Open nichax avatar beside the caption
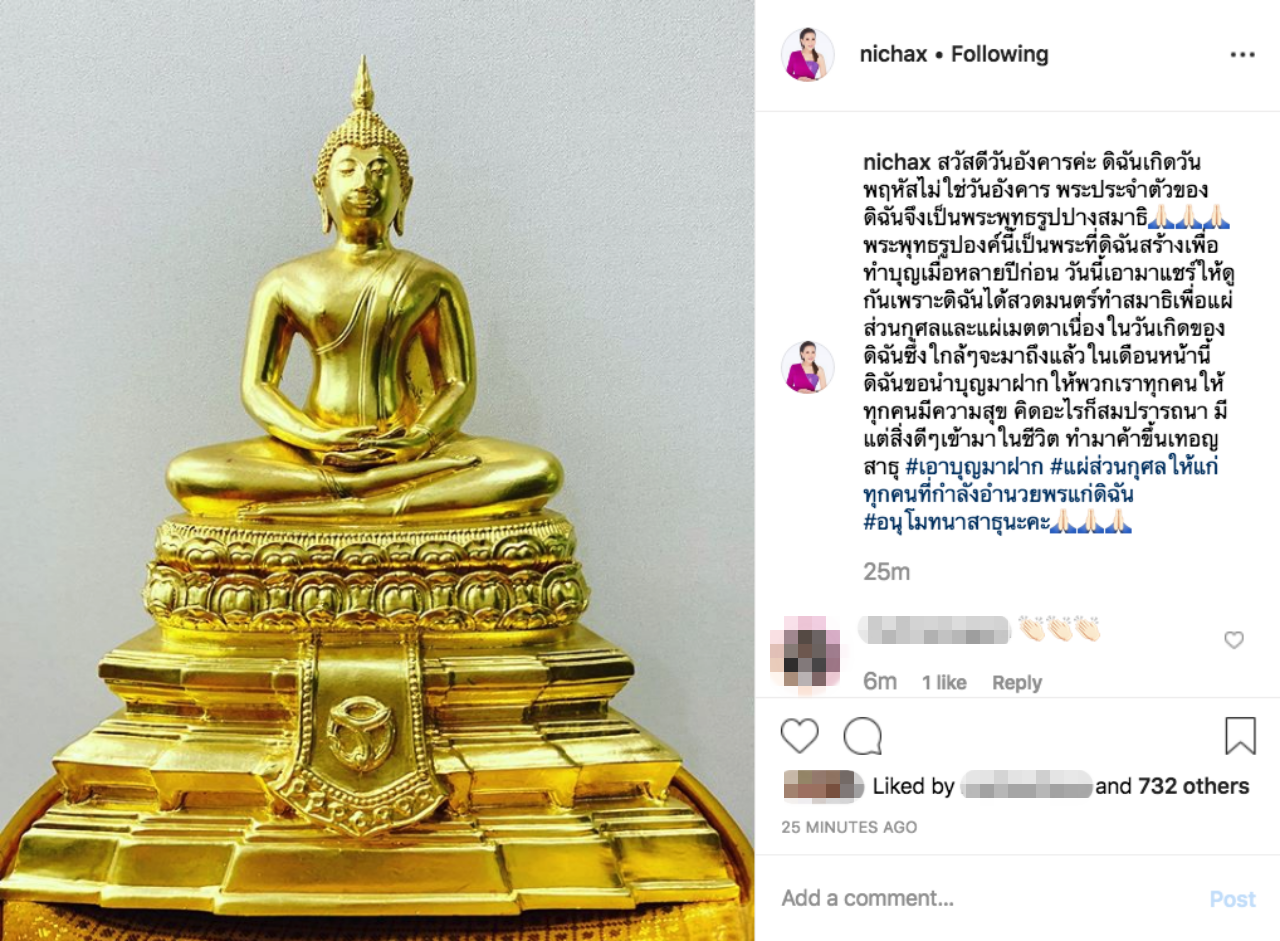 808,367
